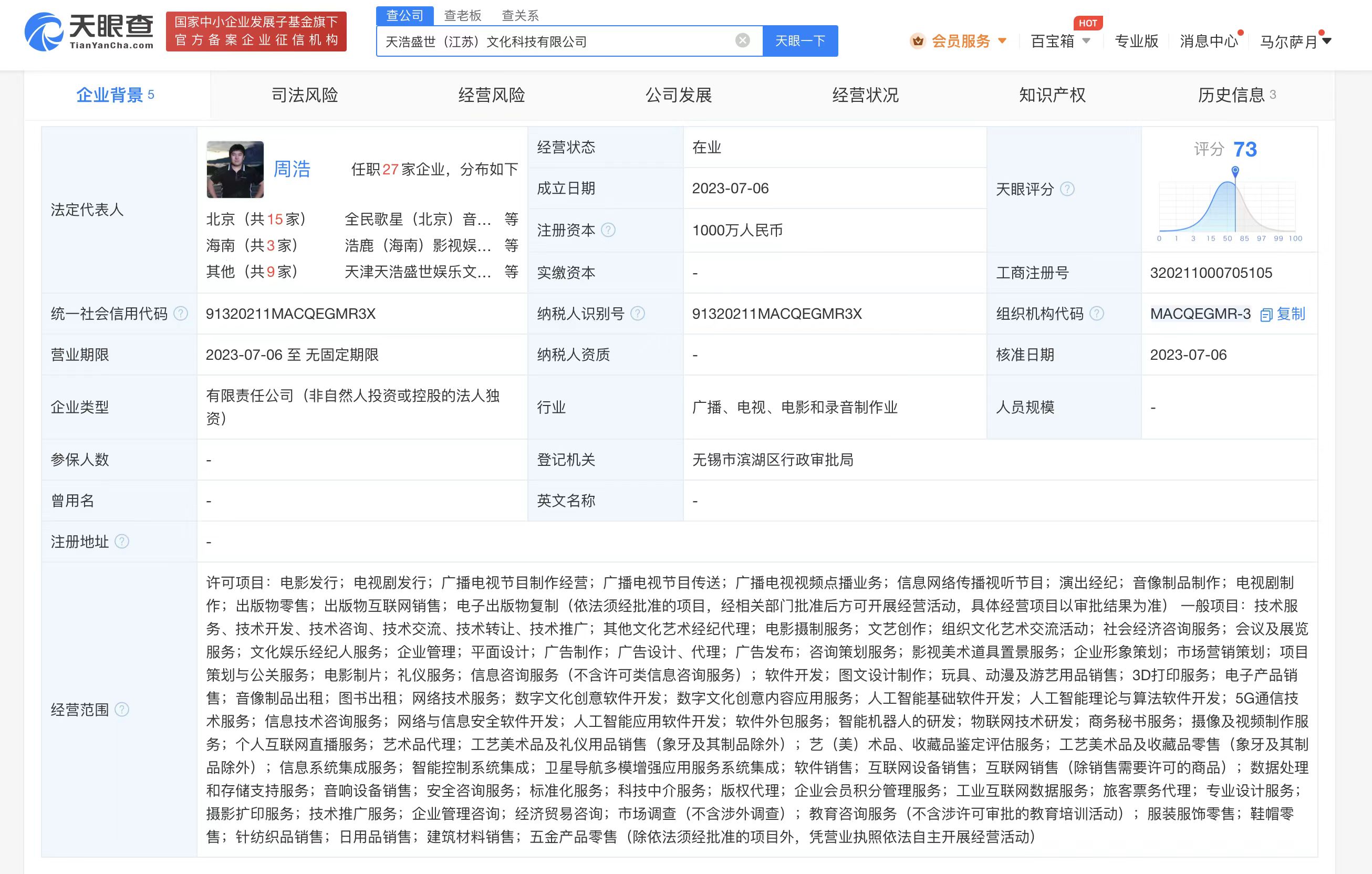Image resolution: width=1372 pixels, height=874 pixels.
Task: Click the industry value 广播、电视、电影和录音制作业
Action: point(795,408)
